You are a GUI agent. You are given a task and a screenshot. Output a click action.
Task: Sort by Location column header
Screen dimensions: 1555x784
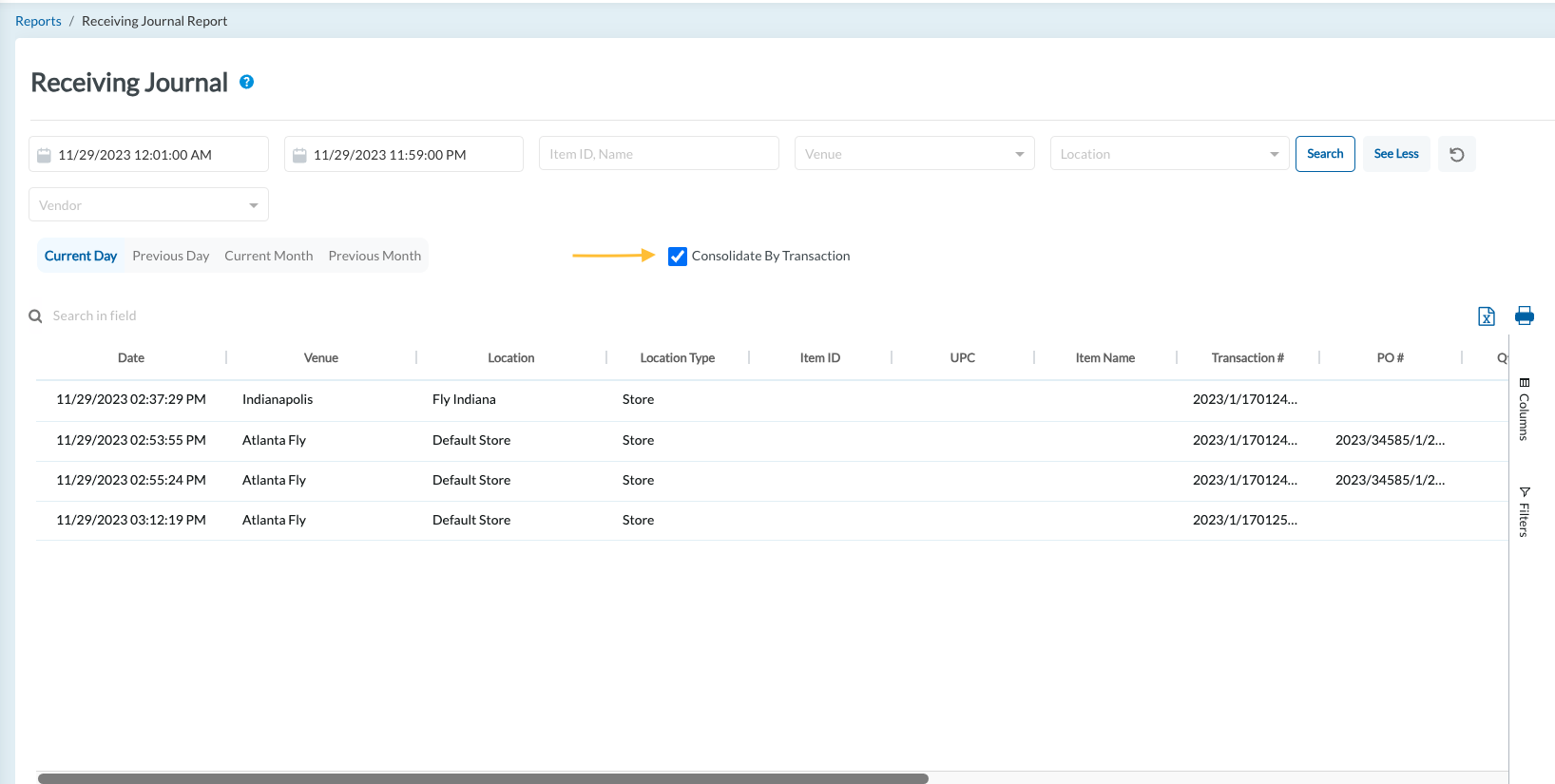click(511, 358)
